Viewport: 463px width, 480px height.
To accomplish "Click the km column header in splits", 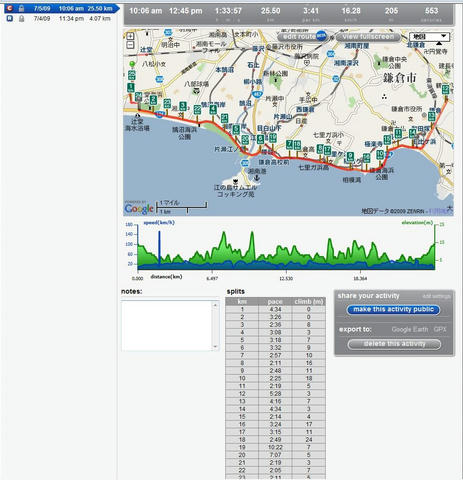I will (x=242, y=302).
